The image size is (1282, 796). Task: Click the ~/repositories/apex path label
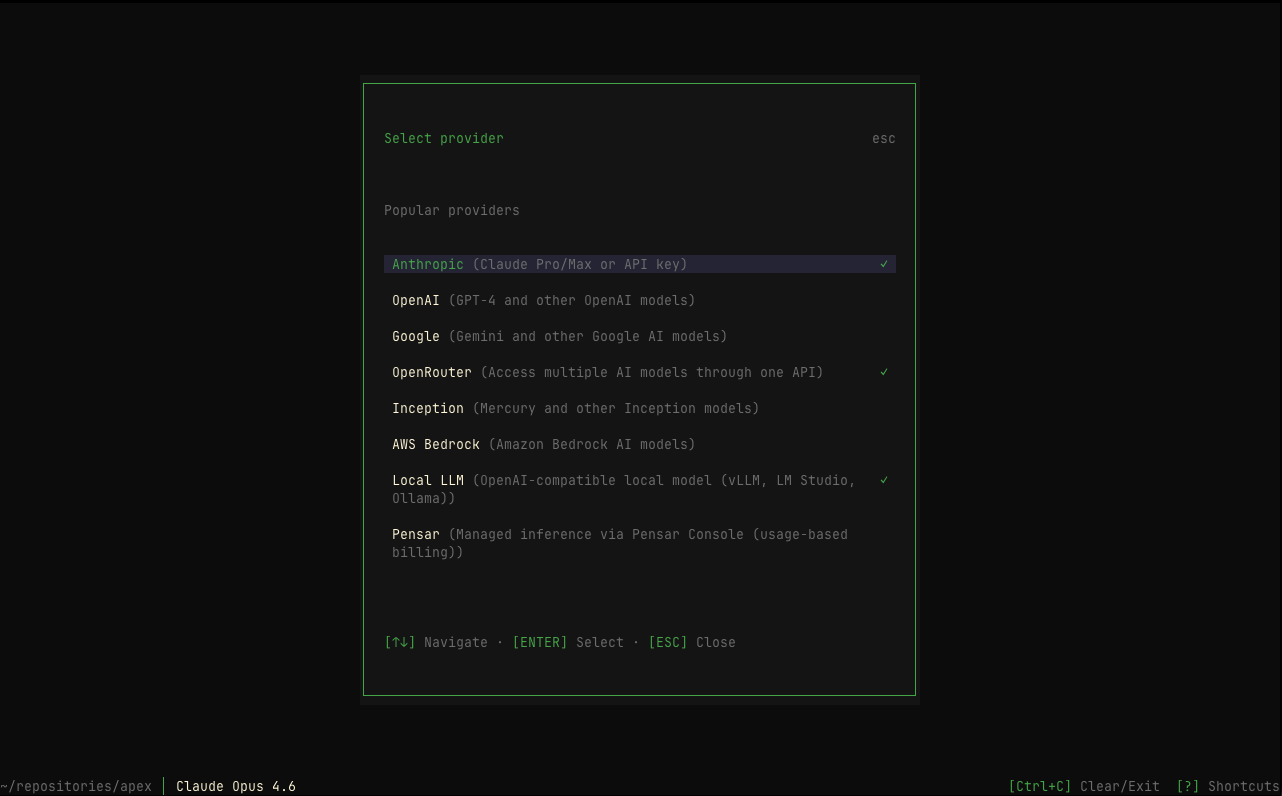tap(76, 786)
